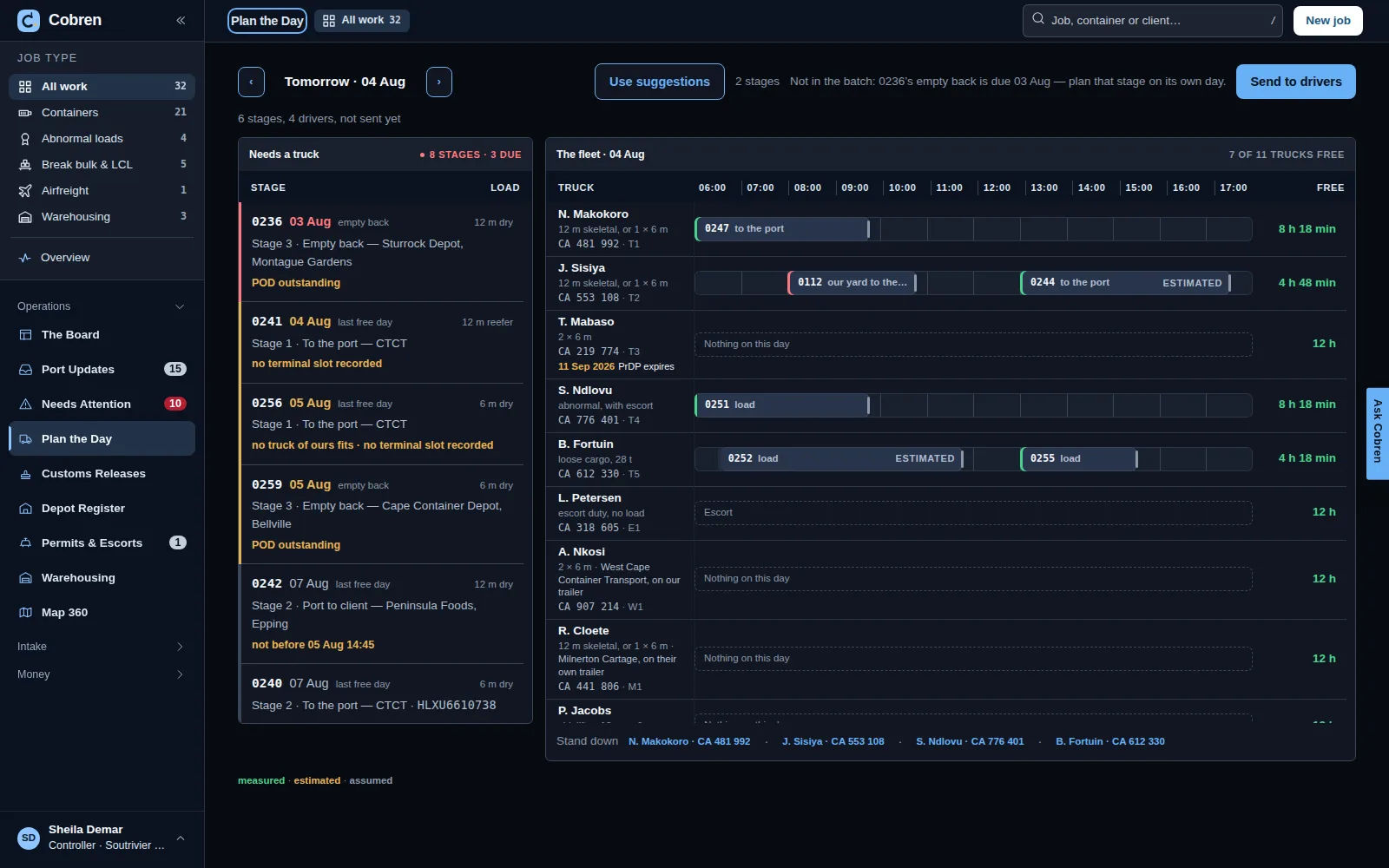
Task: Select the 0244 to the port estimated block
Action: (x=1126, y=283)
